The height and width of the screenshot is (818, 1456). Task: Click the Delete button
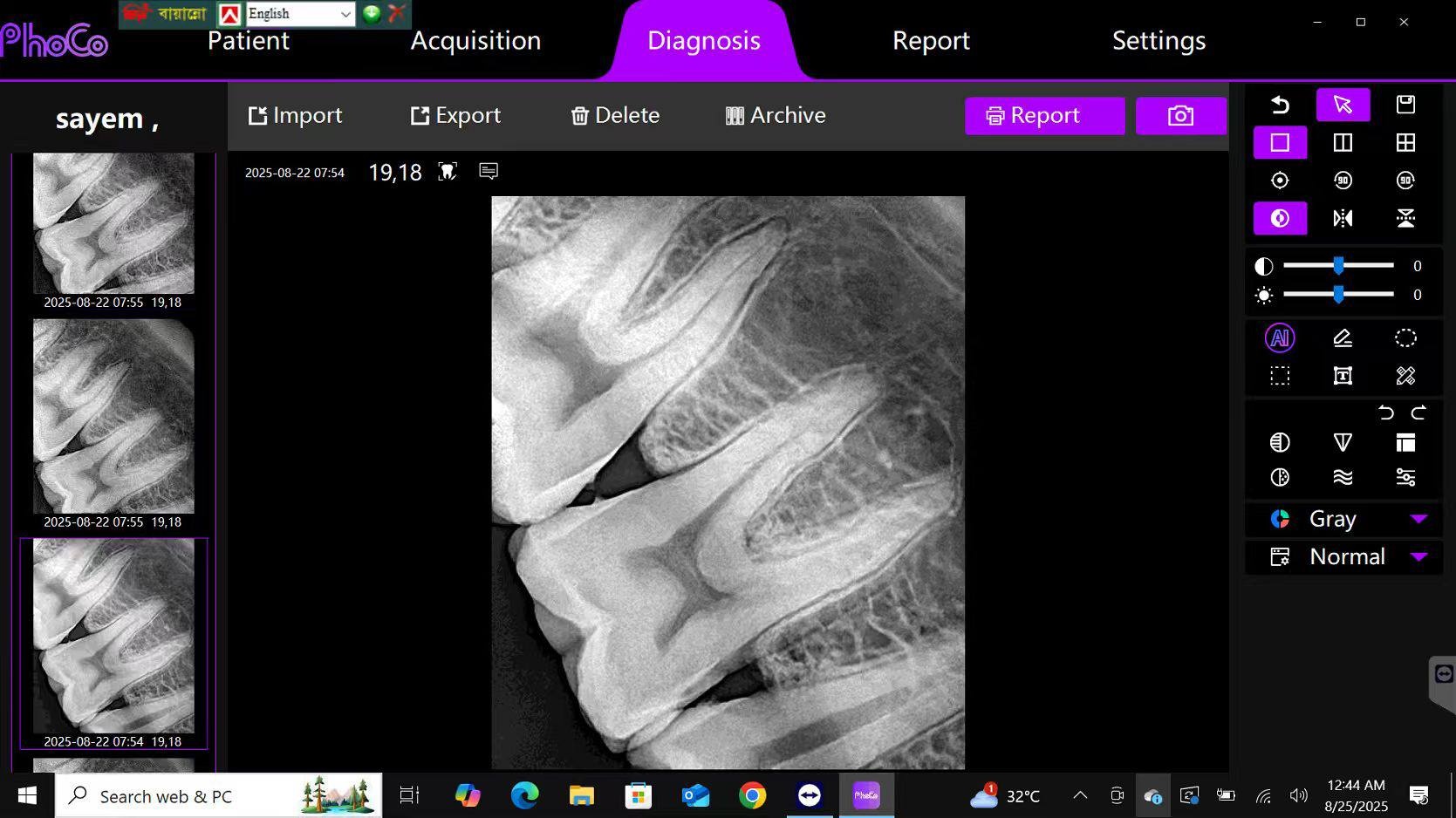[x=615, y=115]
